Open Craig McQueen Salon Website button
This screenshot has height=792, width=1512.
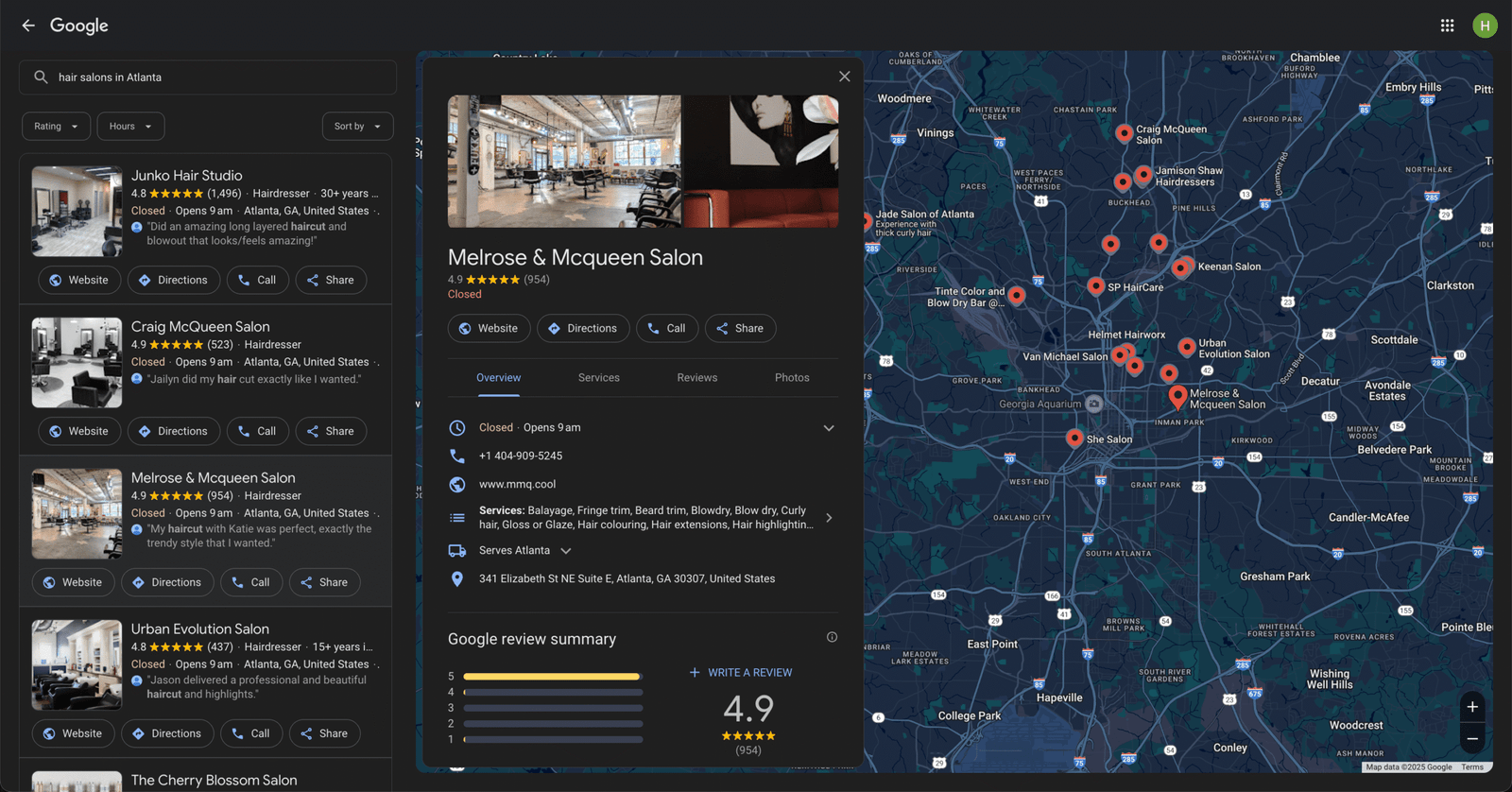pos(79,431)
